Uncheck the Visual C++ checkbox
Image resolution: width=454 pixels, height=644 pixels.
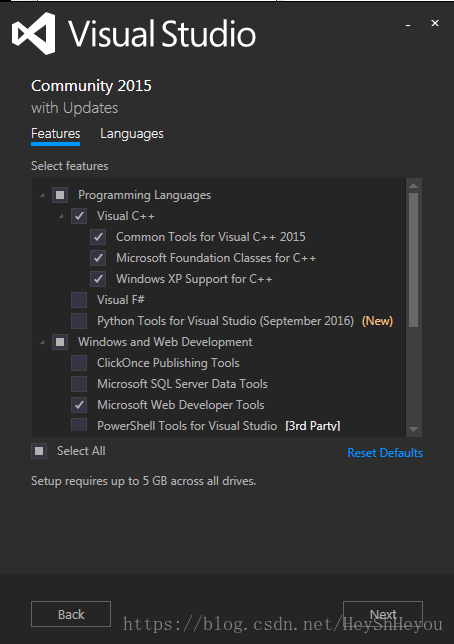click(x=79, y=216)
